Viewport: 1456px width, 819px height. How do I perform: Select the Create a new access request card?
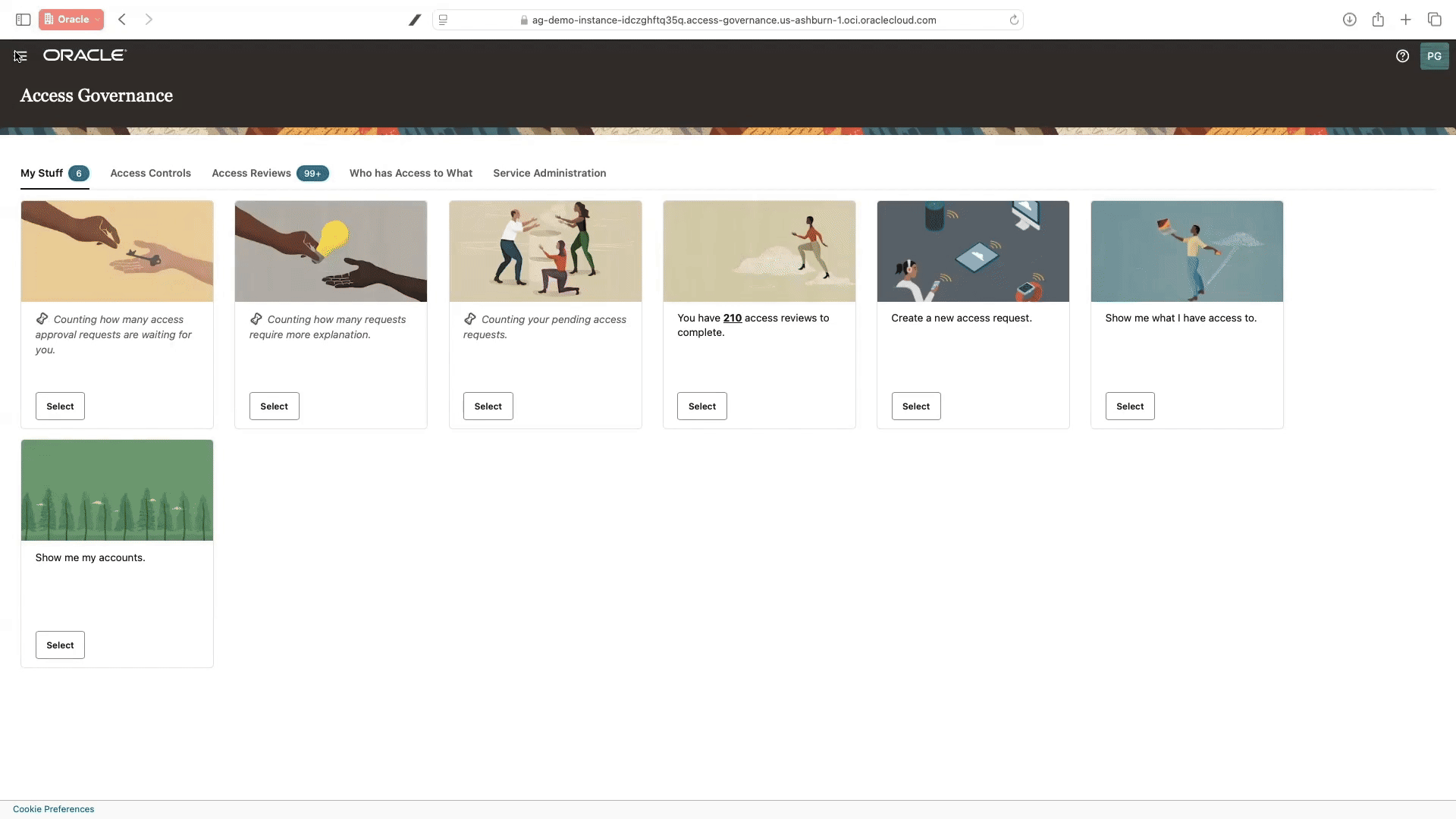[x=915, y=406]
